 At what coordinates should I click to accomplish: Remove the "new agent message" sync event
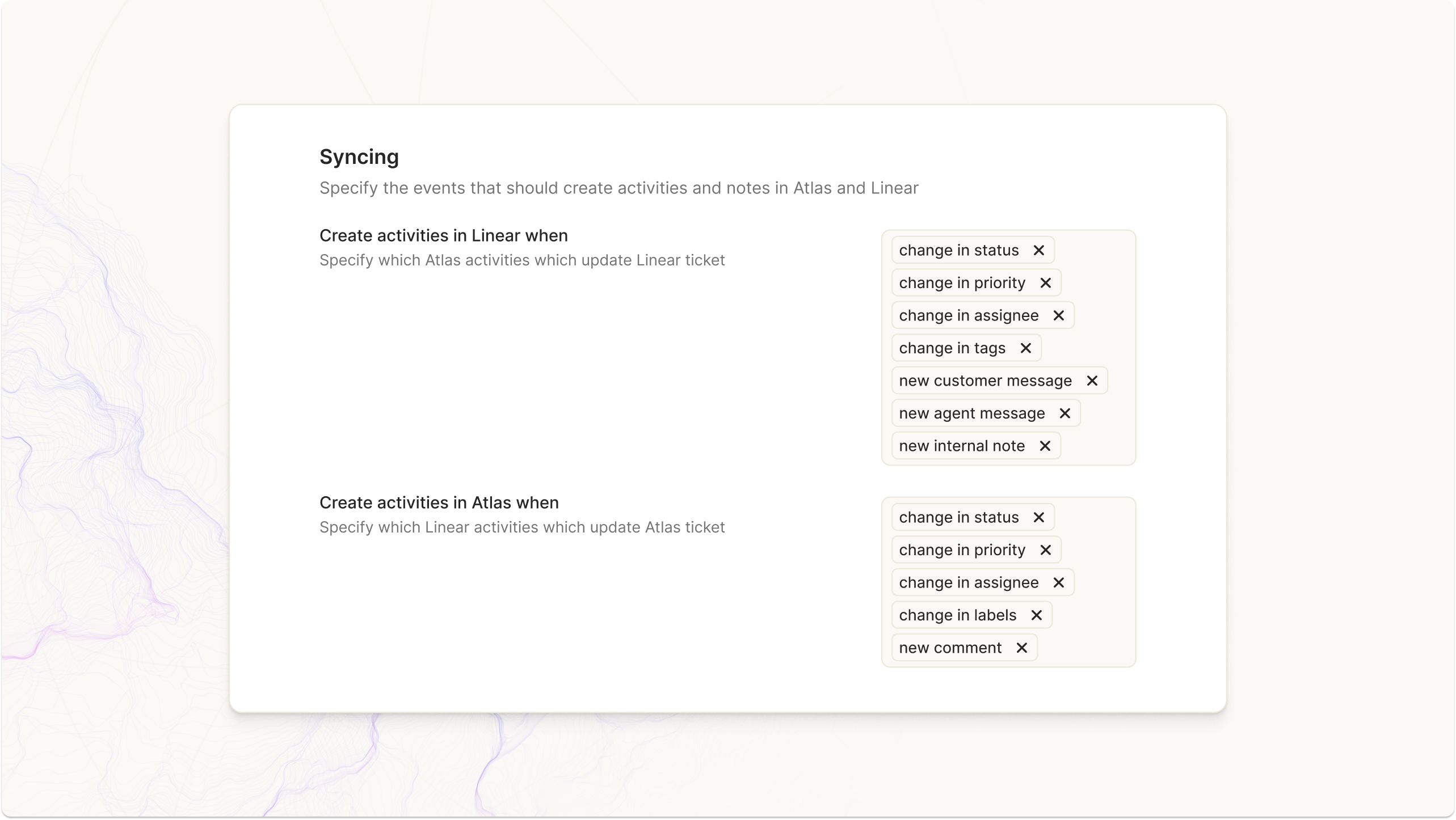[x=1065, y=413]
